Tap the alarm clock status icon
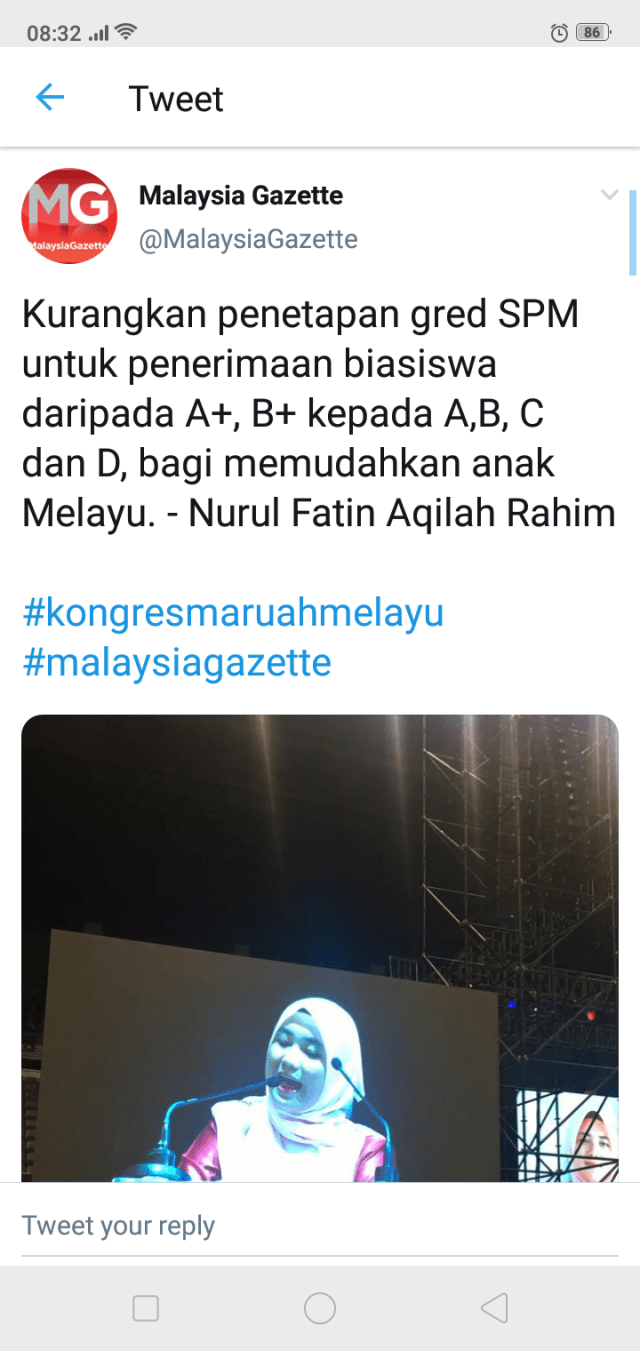The image size is (640, 1351). pyautogui.click(x=560, y=33)
